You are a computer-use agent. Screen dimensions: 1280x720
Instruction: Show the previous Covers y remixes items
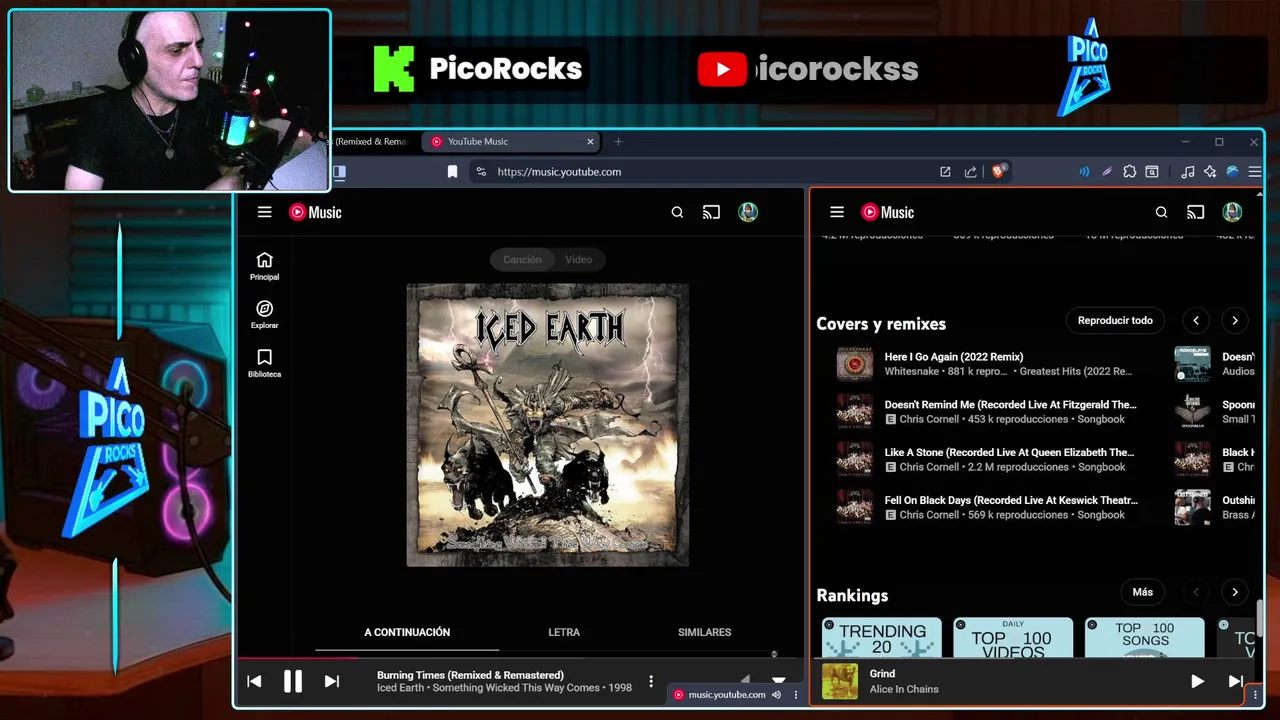(1196, 321)
